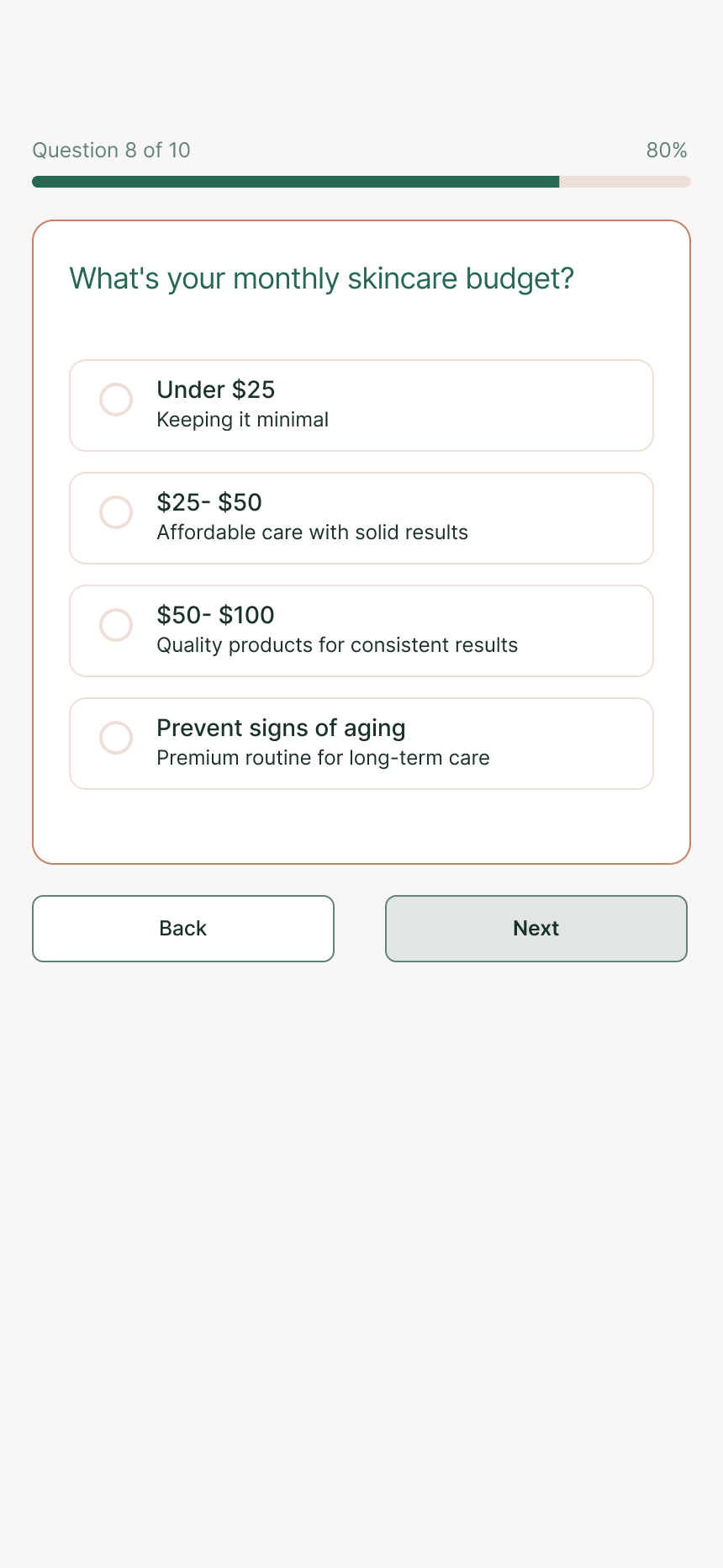Click the Back button
The height and width of the screenshot is (1568, 723).
coord(183,929)
